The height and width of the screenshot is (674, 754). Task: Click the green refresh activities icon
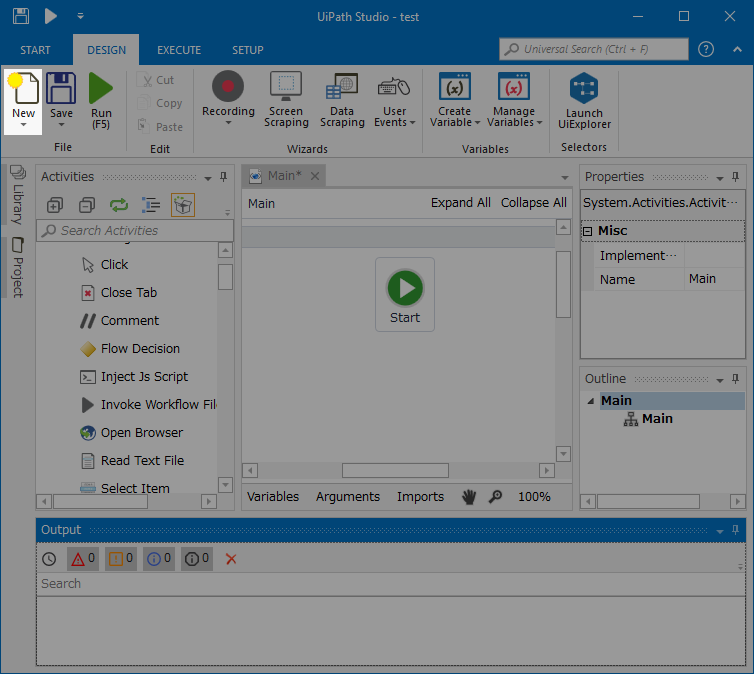(119, 205)
